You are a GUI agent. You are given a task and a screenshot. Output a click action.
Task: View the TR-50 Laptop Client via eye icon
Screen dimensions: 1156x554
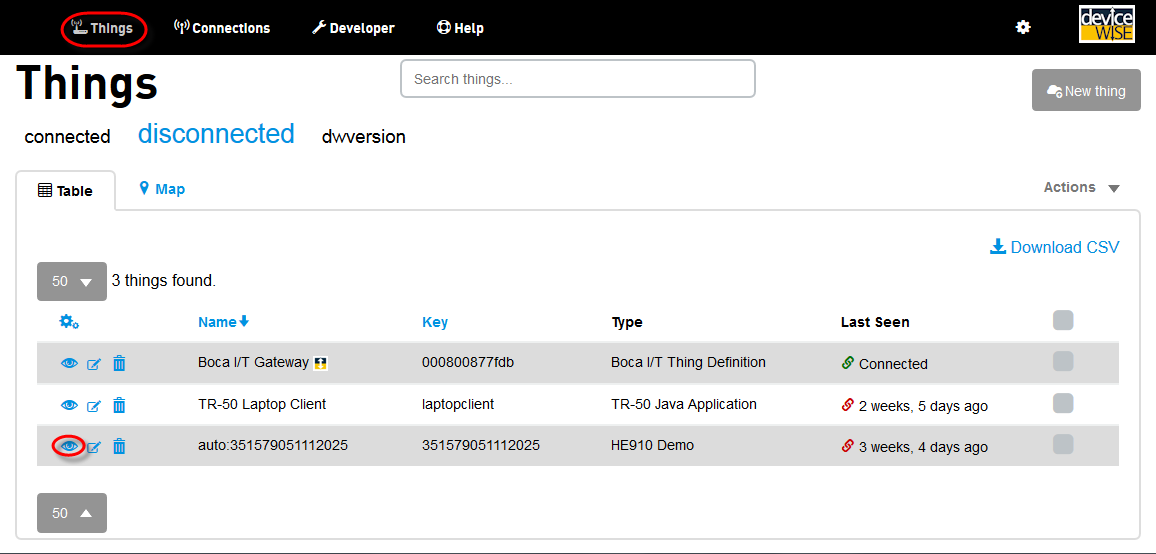tap(69, 405)
